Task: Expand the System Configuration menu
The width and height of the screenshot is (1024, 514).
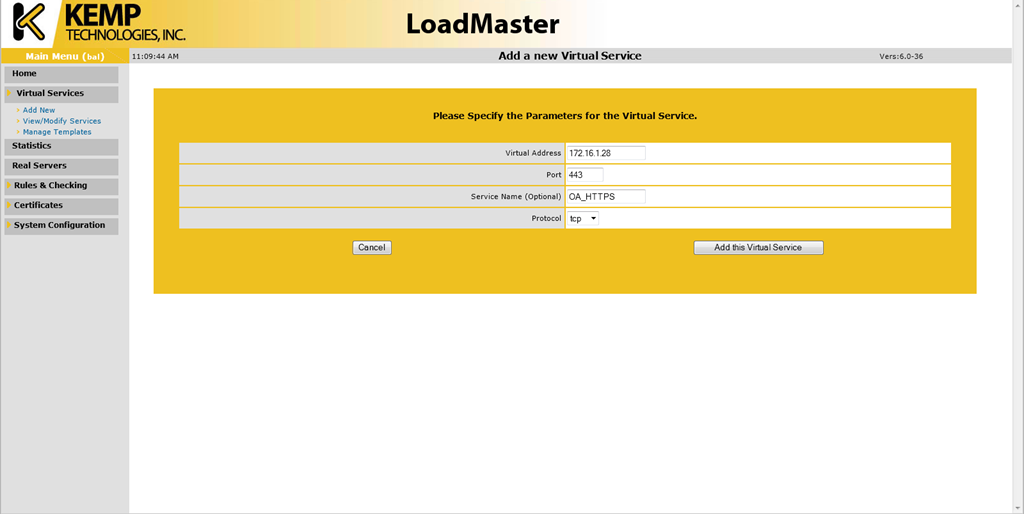Action: coord(61,225)
